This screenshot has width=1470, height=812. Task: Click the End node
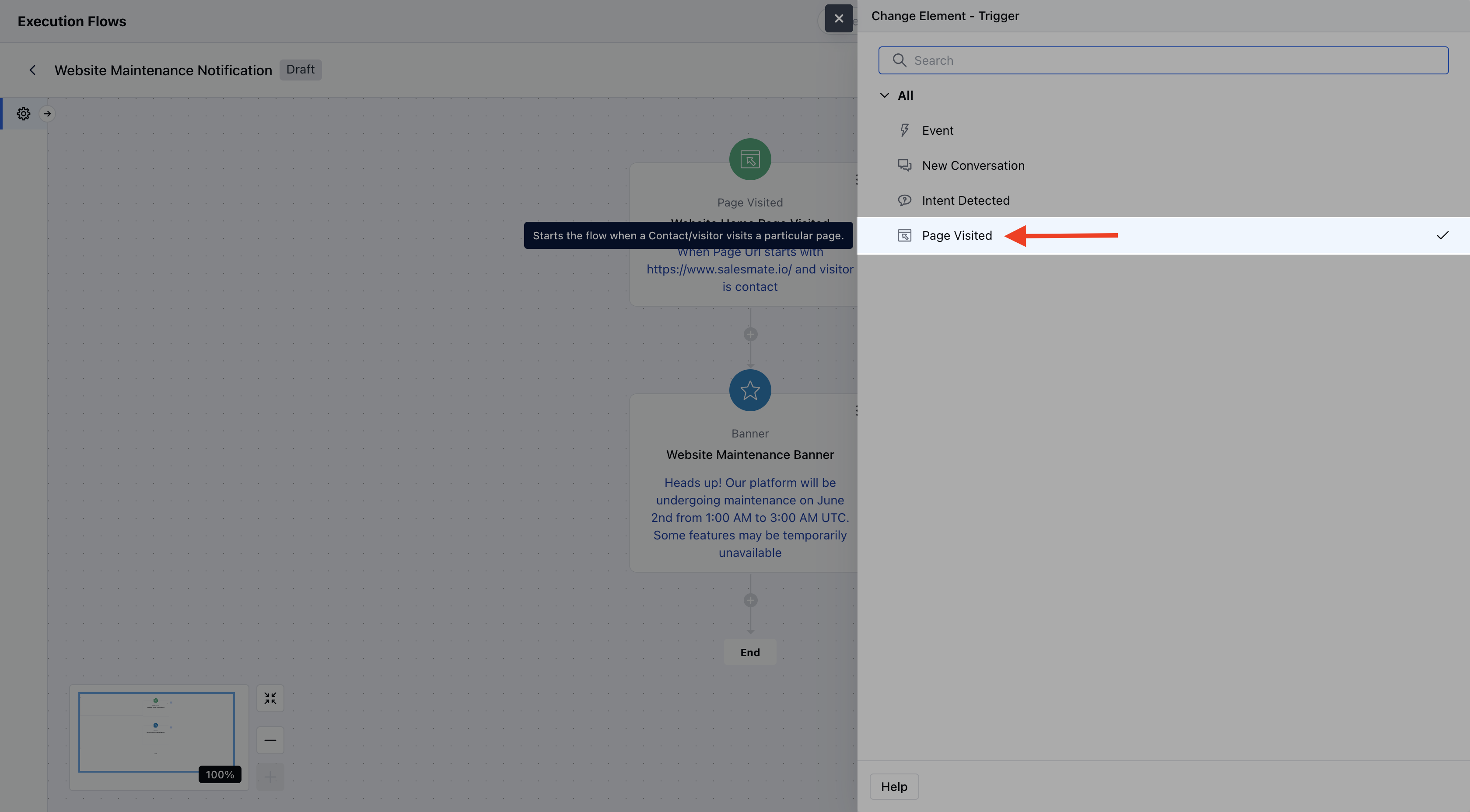[750, 652]
